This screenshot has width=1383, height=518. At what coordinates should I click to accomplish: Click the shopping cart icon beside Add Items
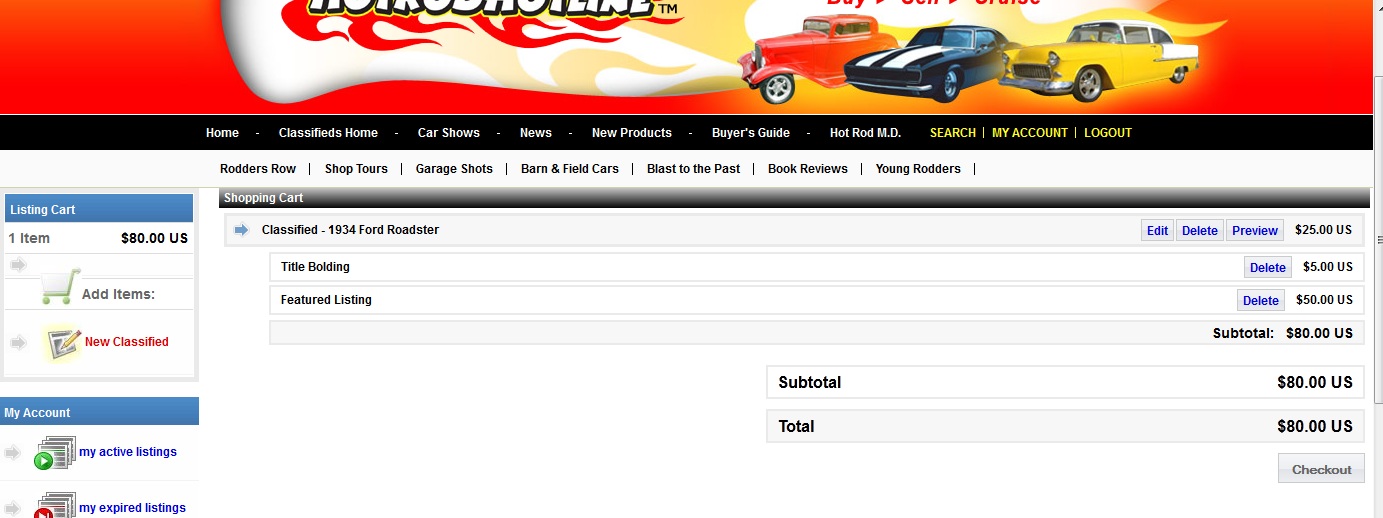pyautogui.click(x=60, y=288)
